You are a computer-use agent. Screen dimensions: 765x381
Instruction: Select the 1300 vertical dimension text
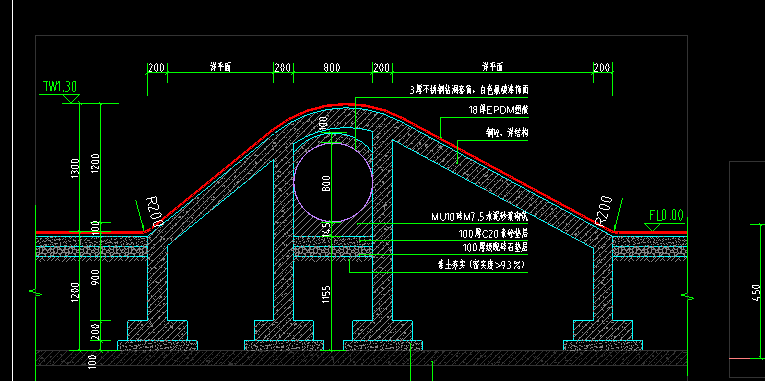(75, 168)
